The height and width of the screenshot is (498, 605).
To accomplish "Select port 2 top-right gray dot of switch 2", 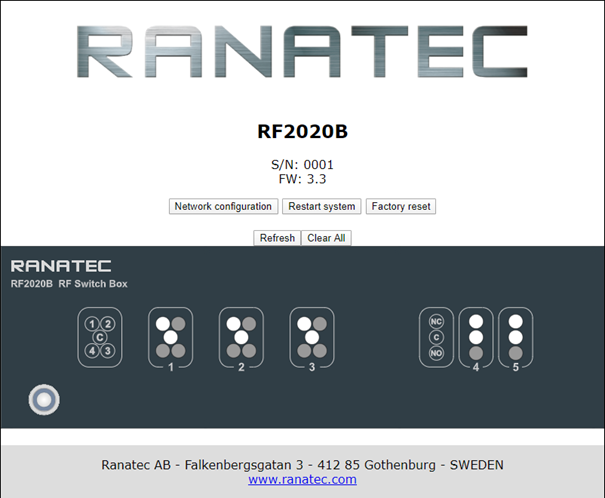I will click(x=249, y=324).
